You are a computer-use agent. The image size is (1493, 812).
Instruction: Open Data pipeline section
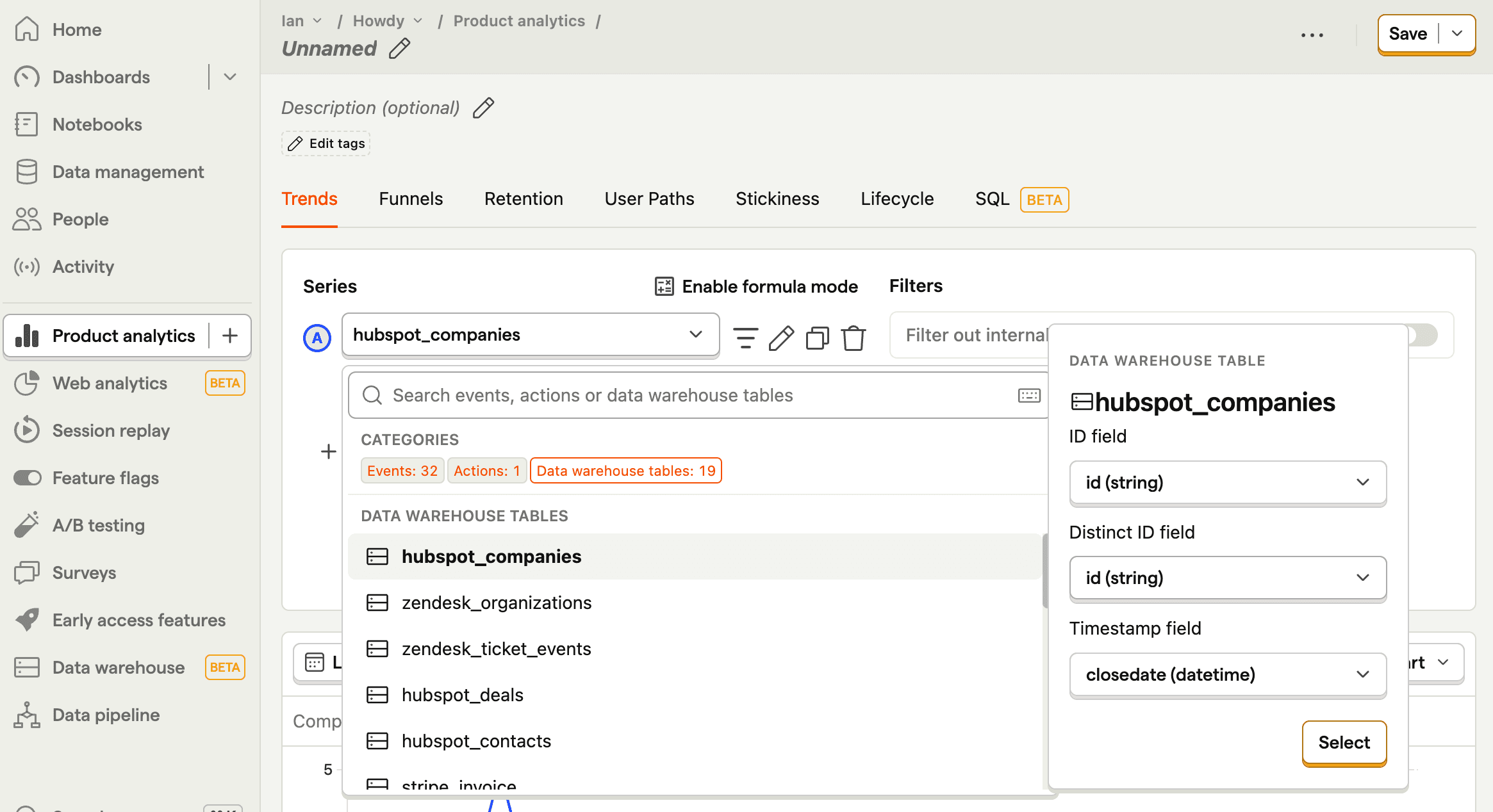106,715
